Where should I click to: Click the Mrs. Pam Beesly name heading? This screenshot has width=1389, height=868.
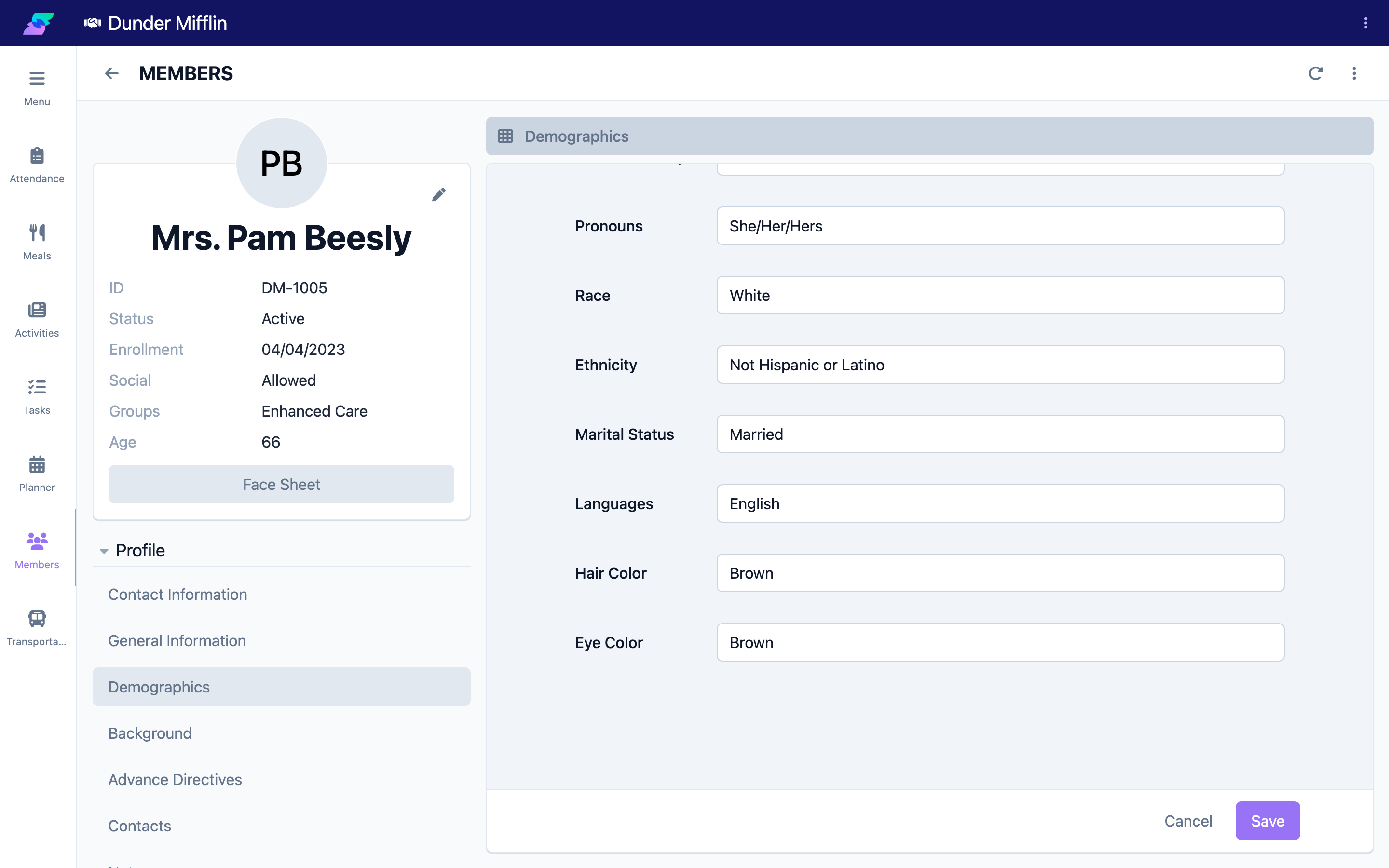pyautogui.click(x=281, y=238)
